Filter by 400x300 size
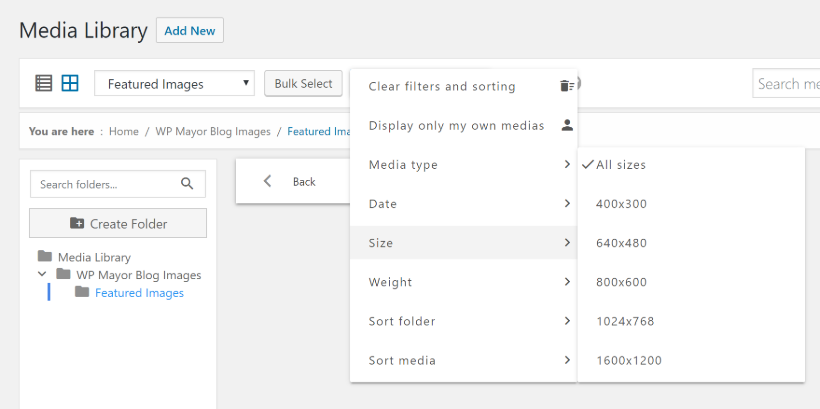The width and height of the screenshot is (820, 409). [691, 203]
